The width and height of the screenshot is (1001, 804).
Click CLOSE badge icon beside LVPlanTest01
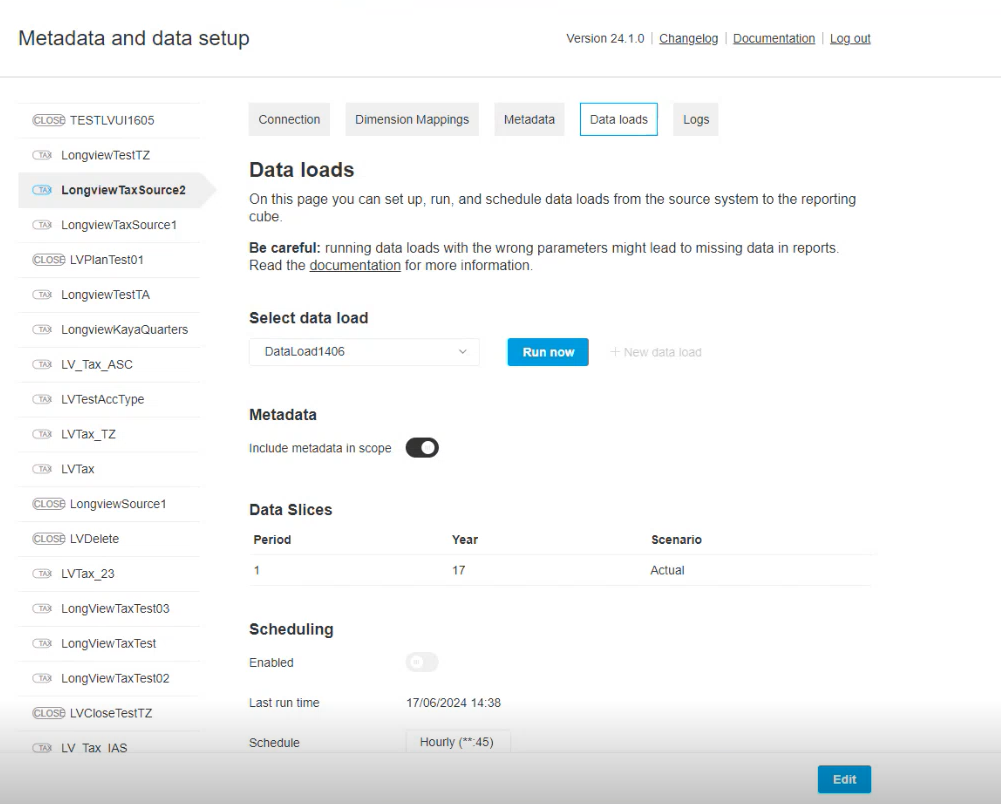49,260
